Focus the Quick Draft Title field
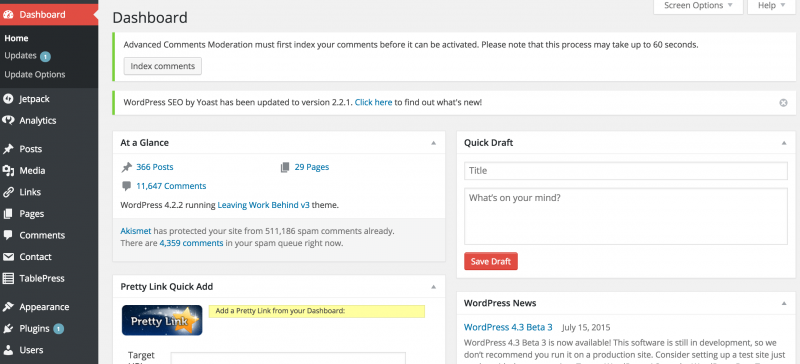The image size is (800, 364). 626,171
